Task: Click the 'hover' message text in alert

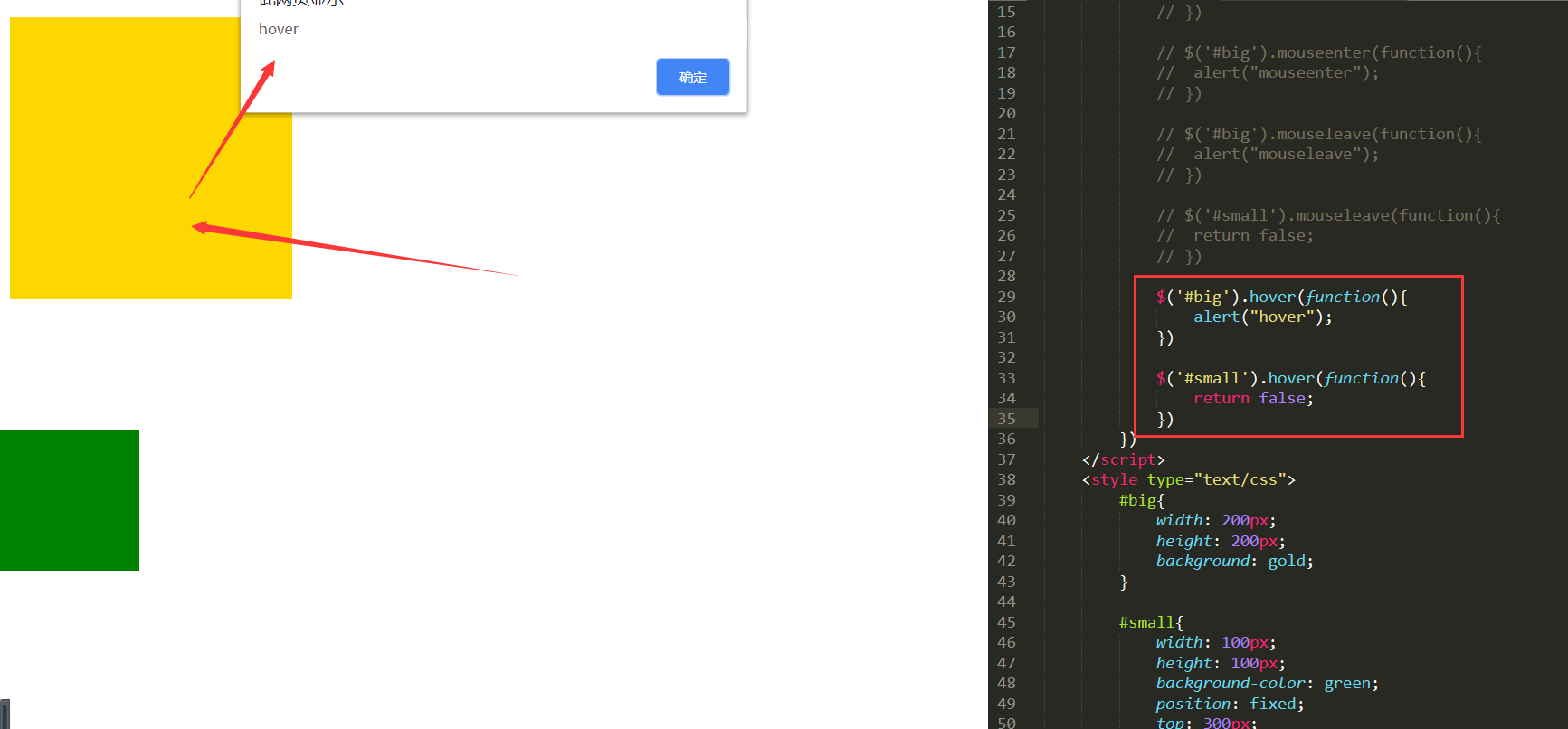Action: pyautogui.click(x=279, y=29)
